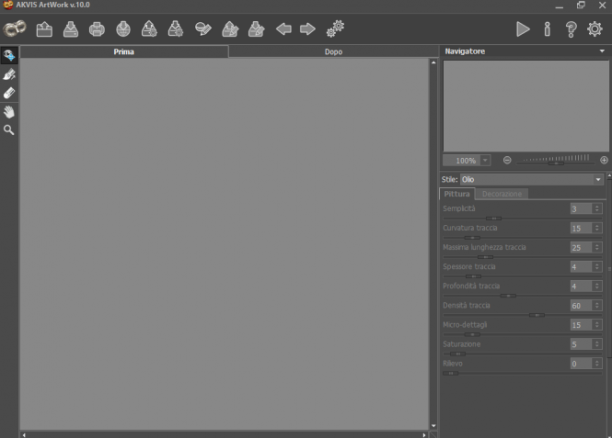Select the Zoom magnifier tool
The width and height of the screenshot is (612, 438).
tap(9, 130)
